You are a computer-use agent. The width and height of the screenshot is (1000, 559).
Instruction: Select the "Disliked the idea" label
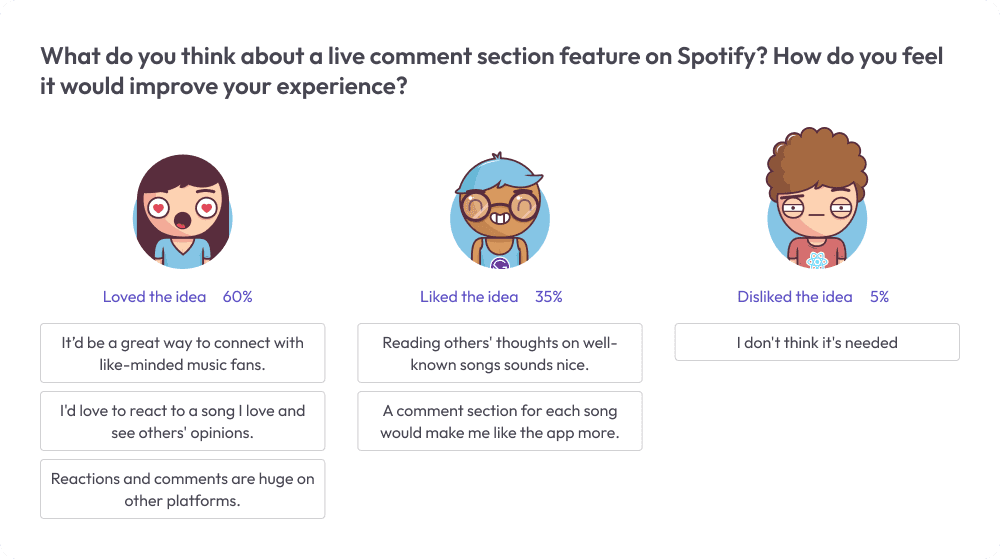pos(795,297)
